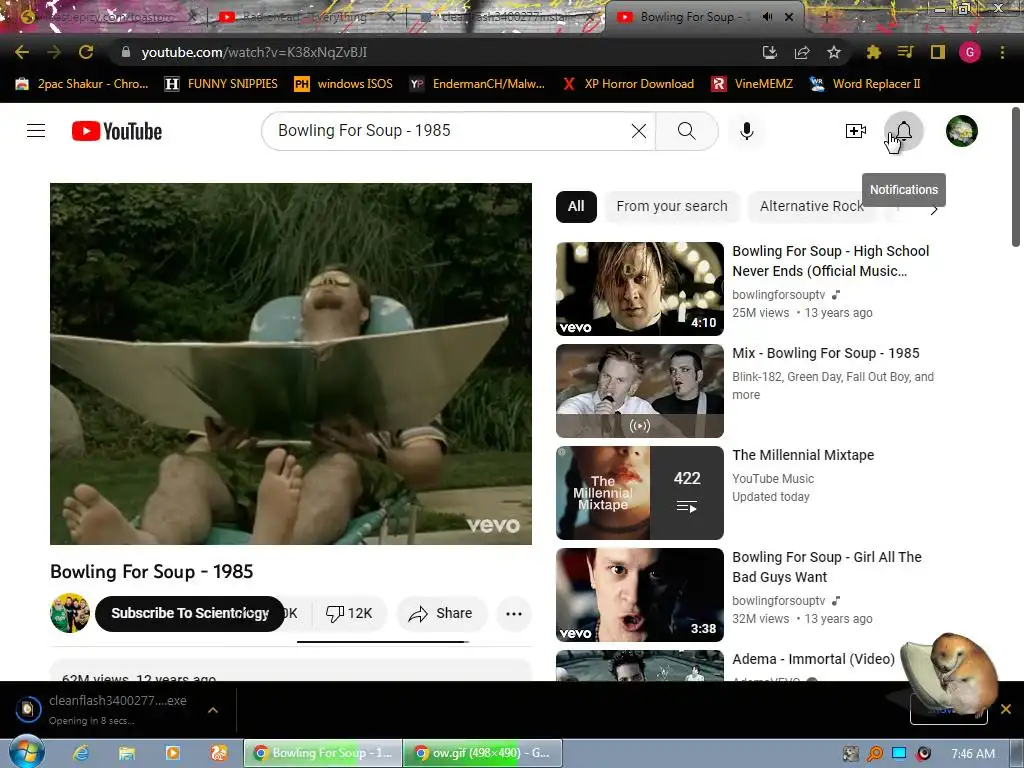This screenshot has width=1024, height=768.
Task: Open Adema - Immortal (Video) title
Action: [813, 659]
